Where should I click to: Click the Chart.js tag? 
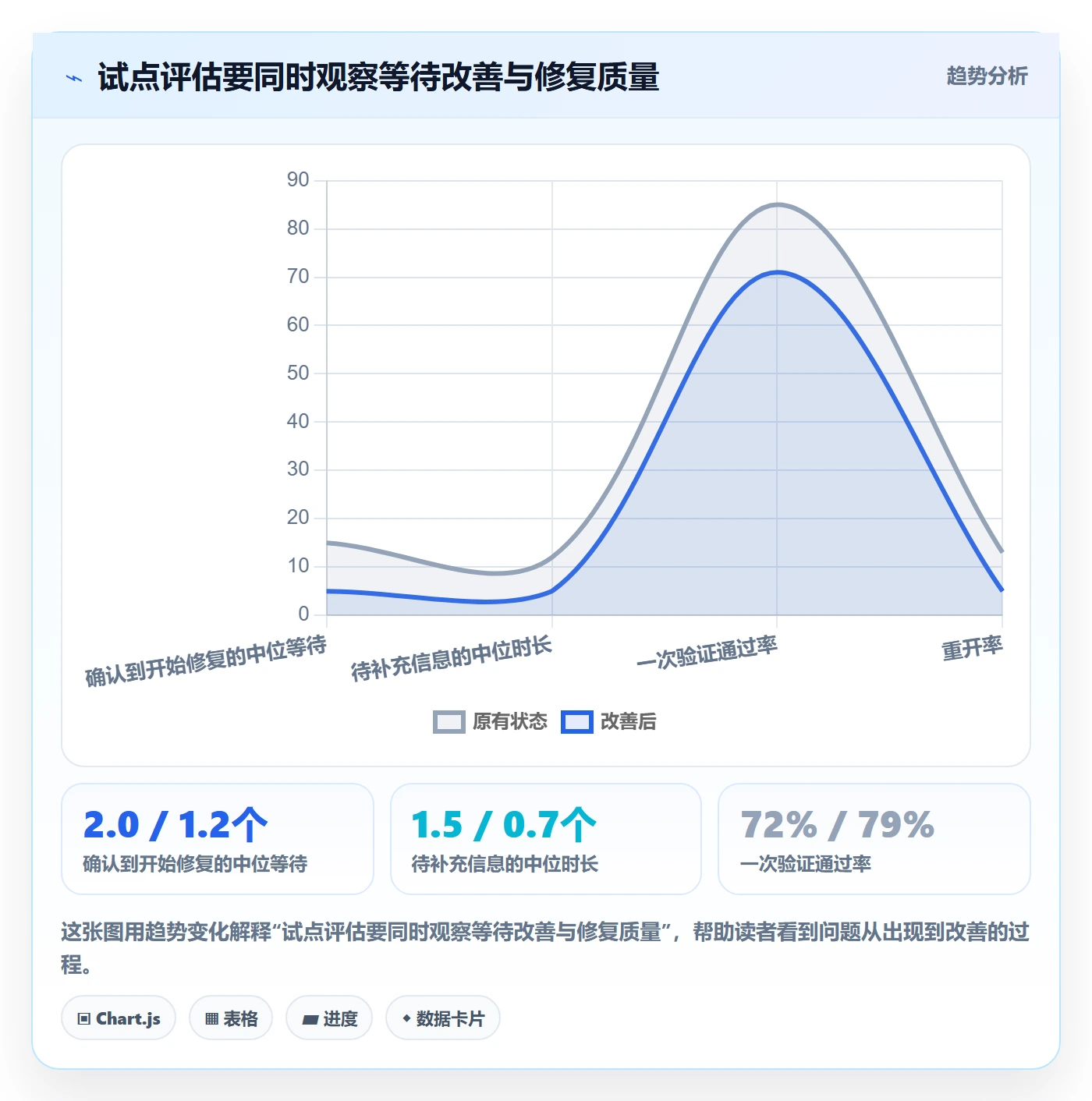pyautogui.click(x=119, y=1018)
